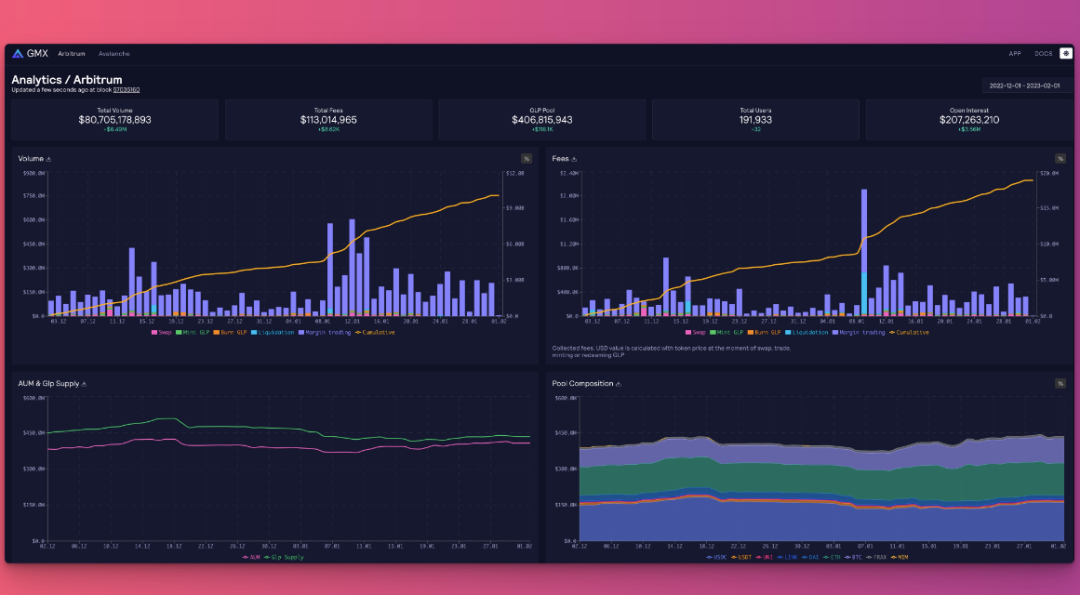Click the GMX logo in the header
This screenshot has width=1080, height=595.
tap(28, 54)
